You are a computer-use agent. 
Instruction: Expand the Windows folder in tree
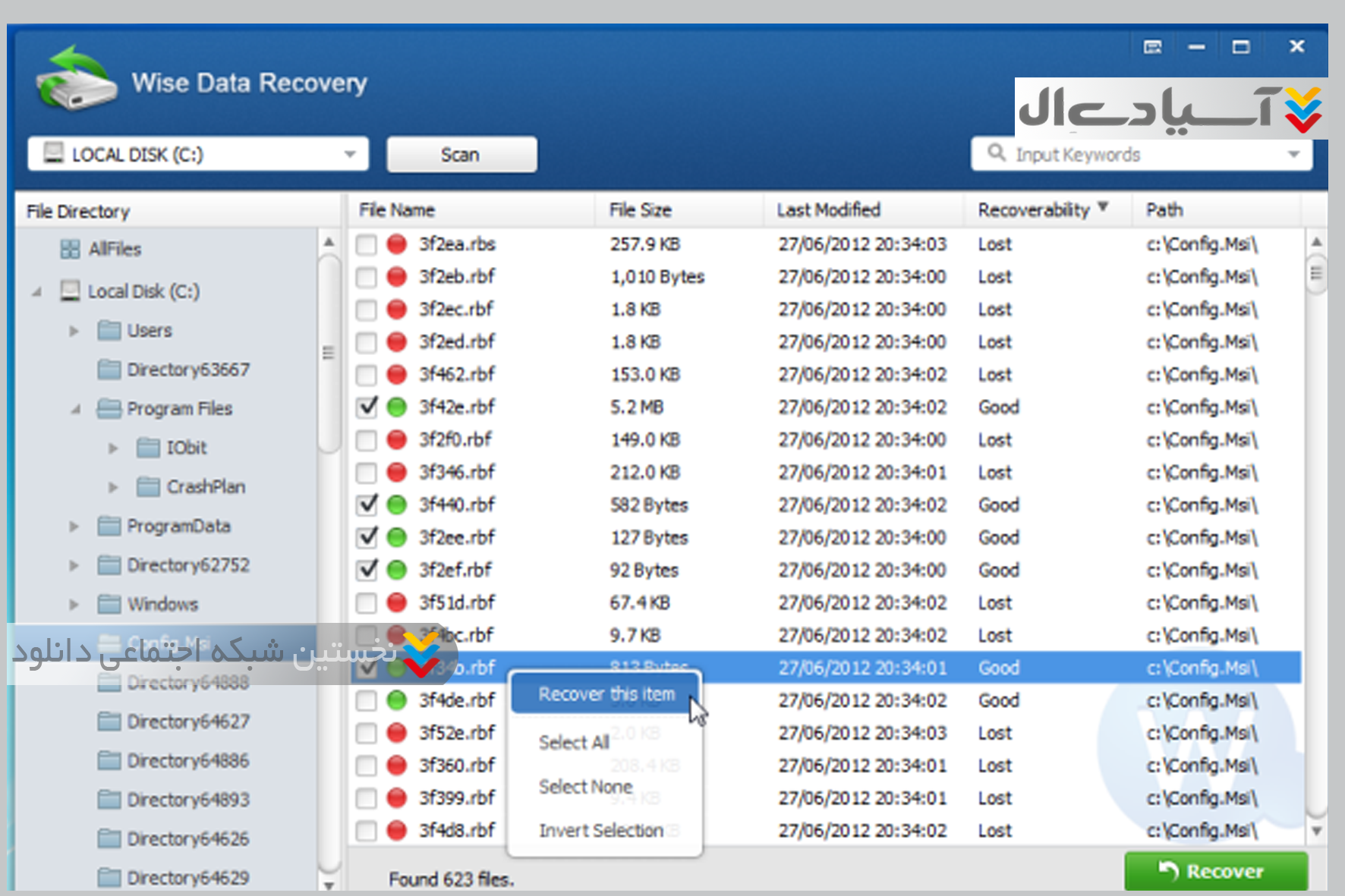tap(74, 605)
